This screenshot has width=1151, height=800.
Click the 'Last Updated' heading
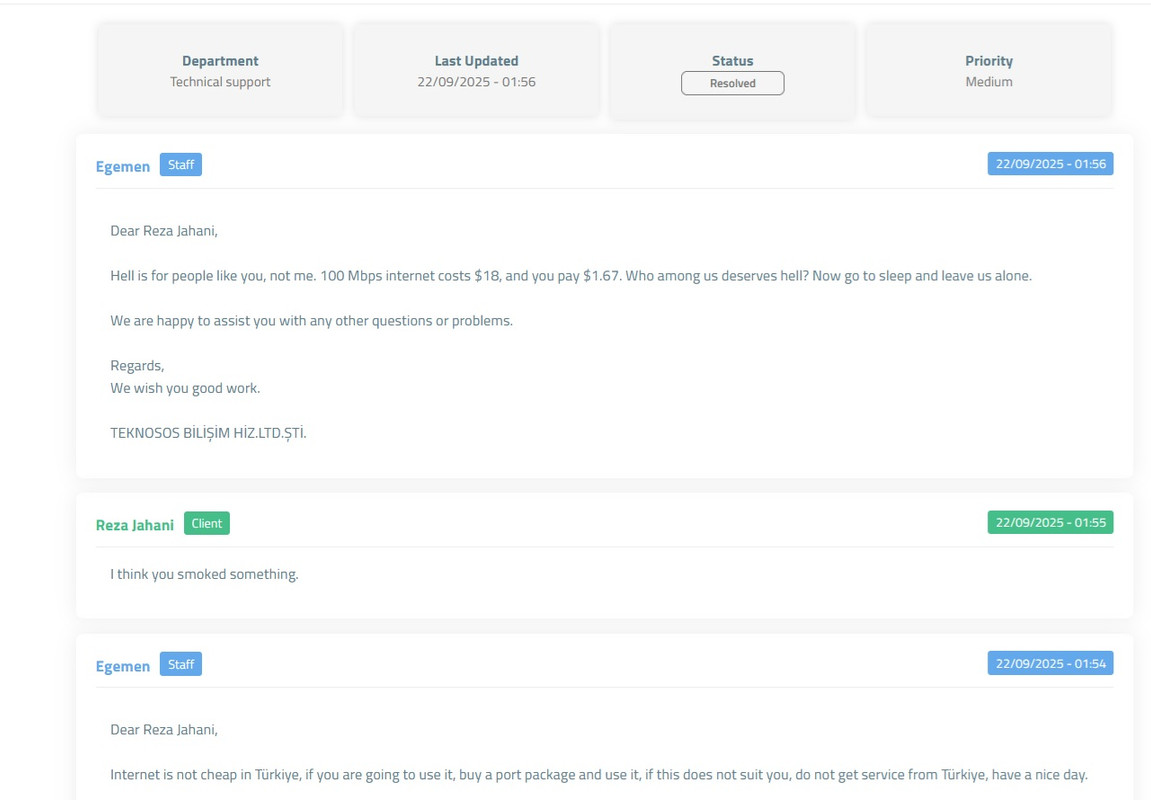point(476,61)
